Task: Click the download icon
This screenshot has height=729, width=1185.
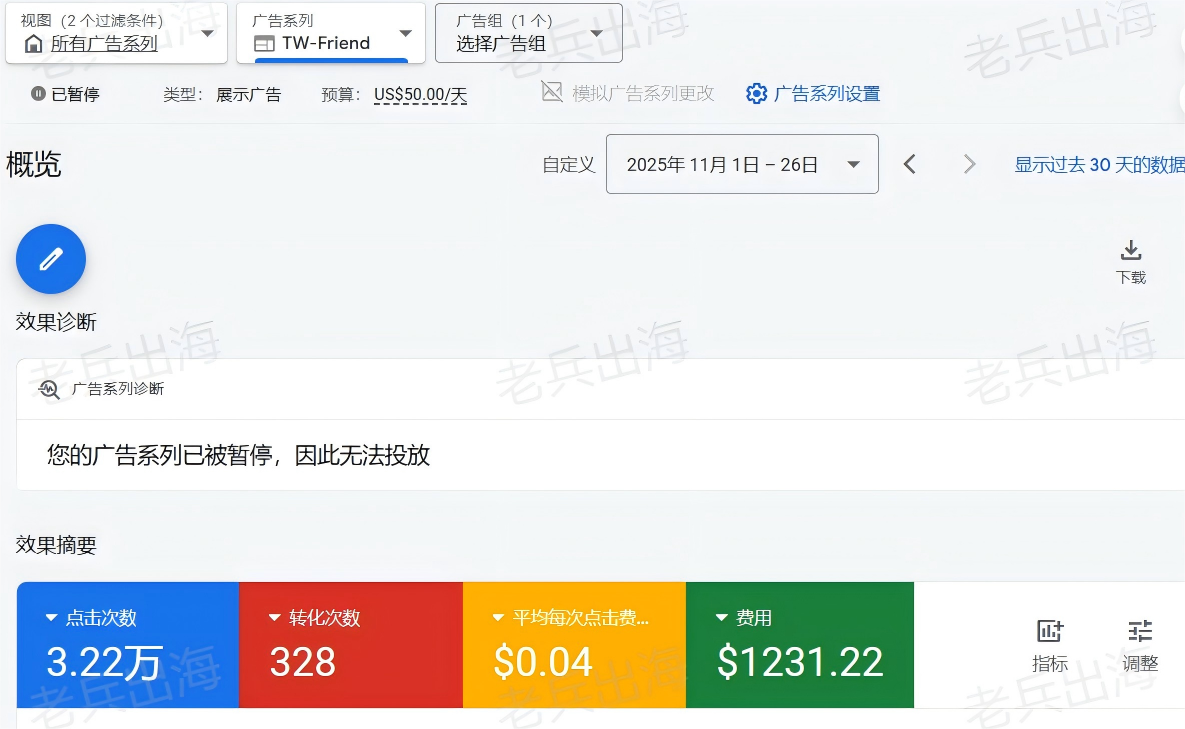Action: pyautogui.click(x=1131, y=250)
